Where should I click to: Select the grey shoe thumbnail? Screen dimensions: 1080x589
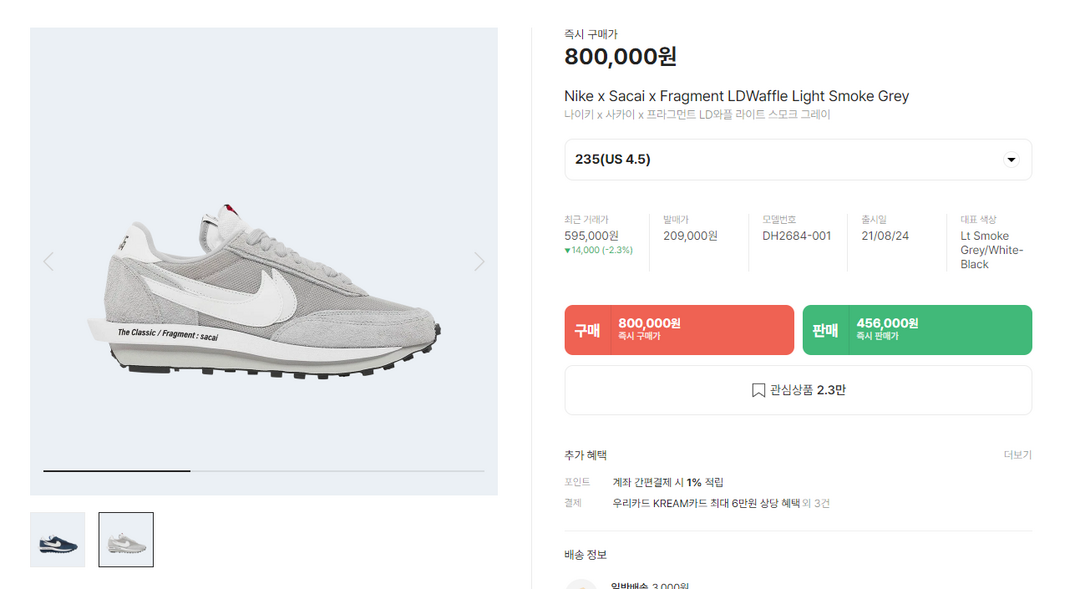coord(126,540)
